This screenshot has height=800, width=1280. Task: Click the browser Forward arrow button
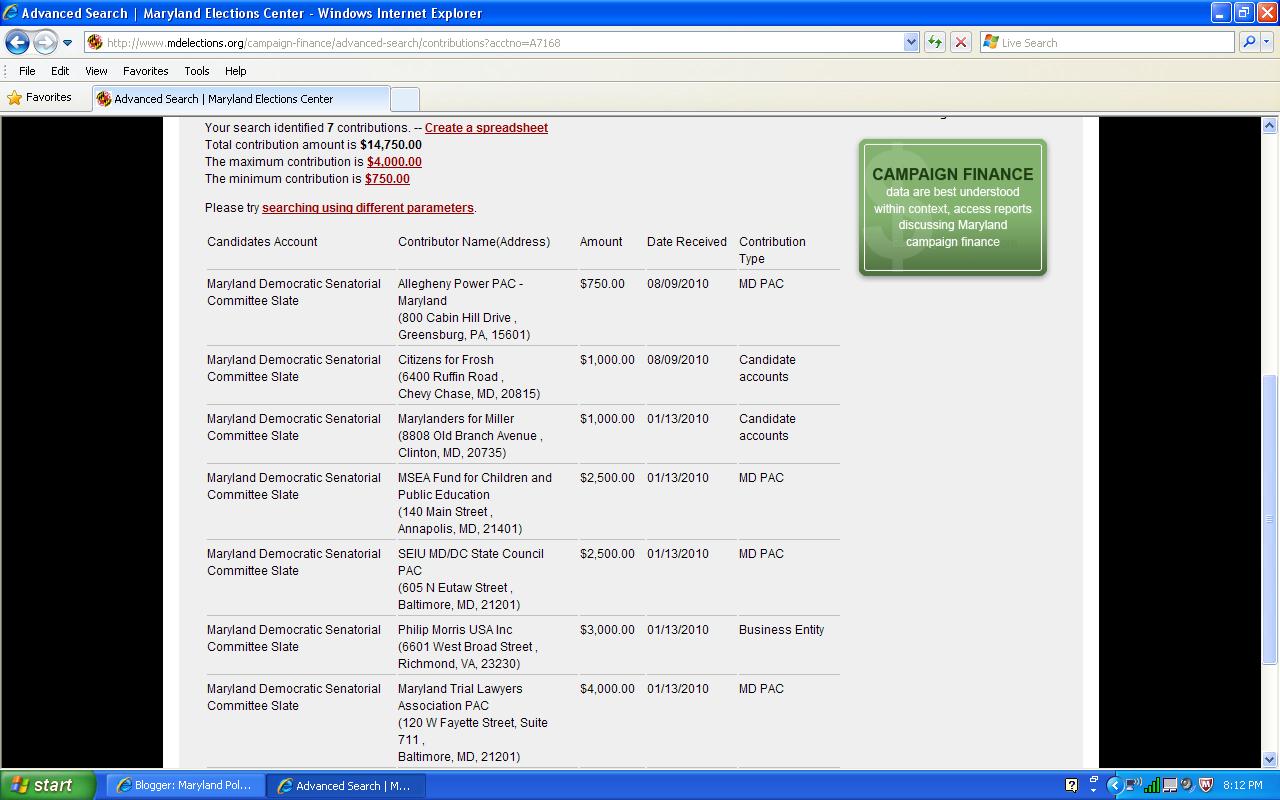(45, 42)
